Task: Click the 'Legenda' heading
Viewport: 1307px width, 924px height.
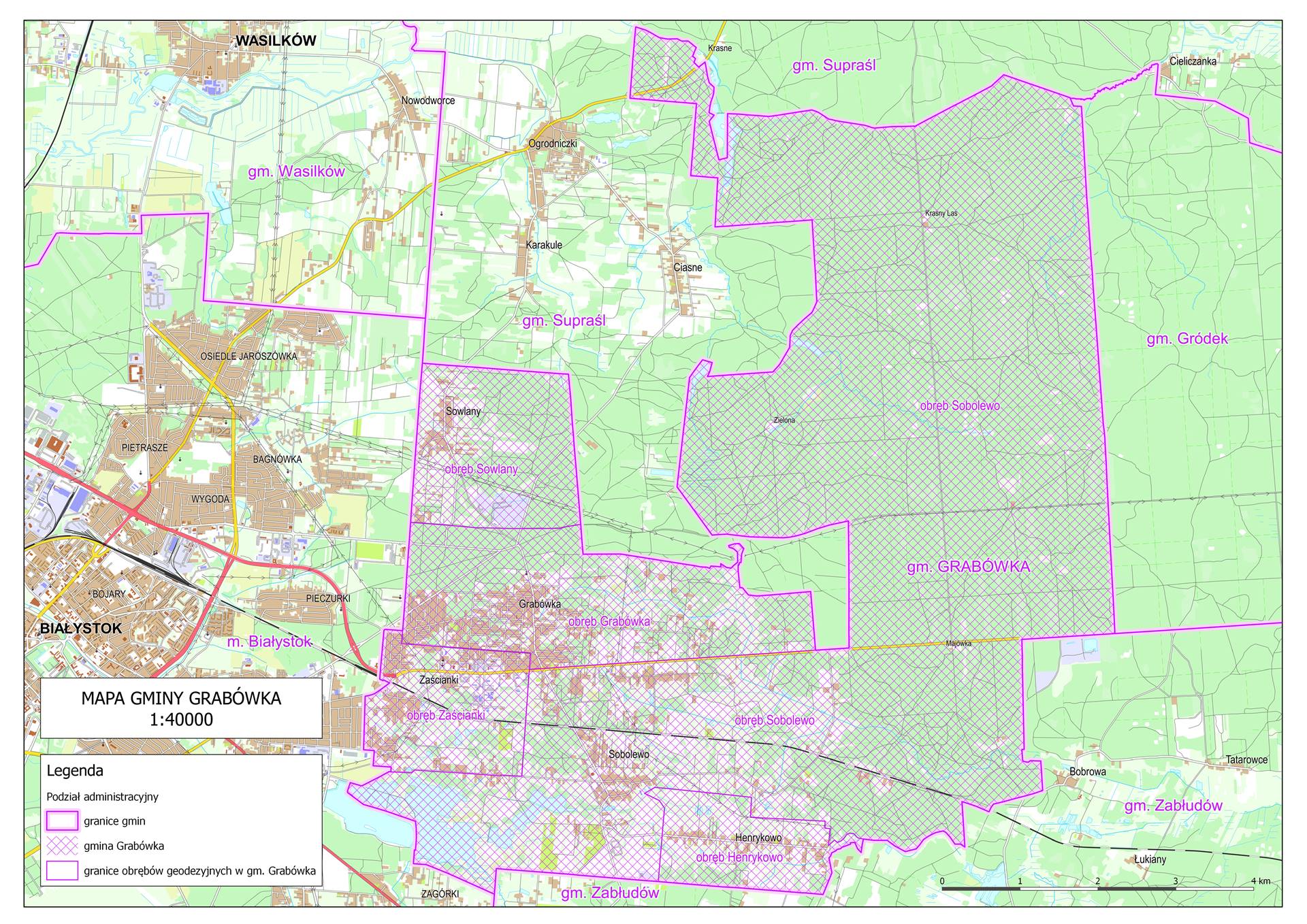Action: coord(75,771)
